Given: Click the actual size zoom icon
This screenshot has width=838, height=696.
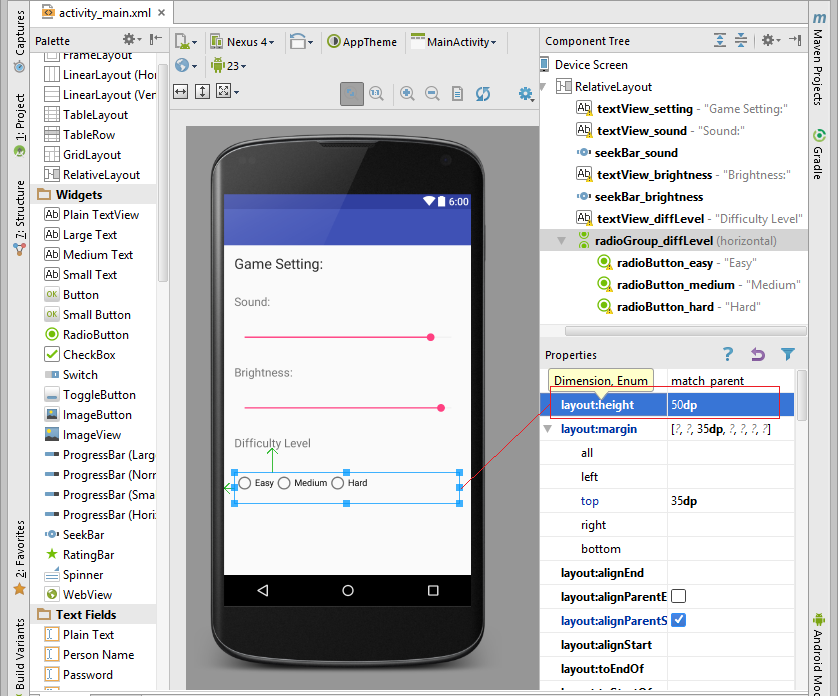Looking at the screenshot, I should point(376,94).
